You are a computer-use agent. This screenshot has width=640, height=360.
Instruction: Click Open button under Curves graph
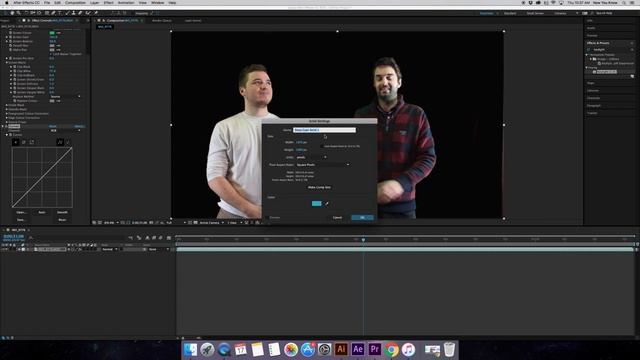(21, 212)
